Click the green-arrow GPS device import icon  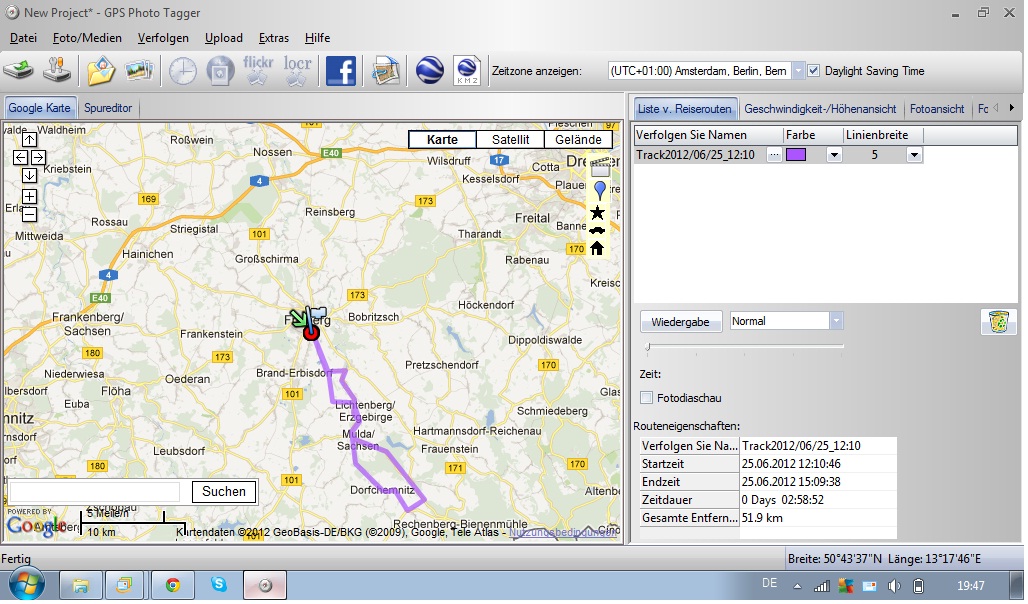click(18, 70)
